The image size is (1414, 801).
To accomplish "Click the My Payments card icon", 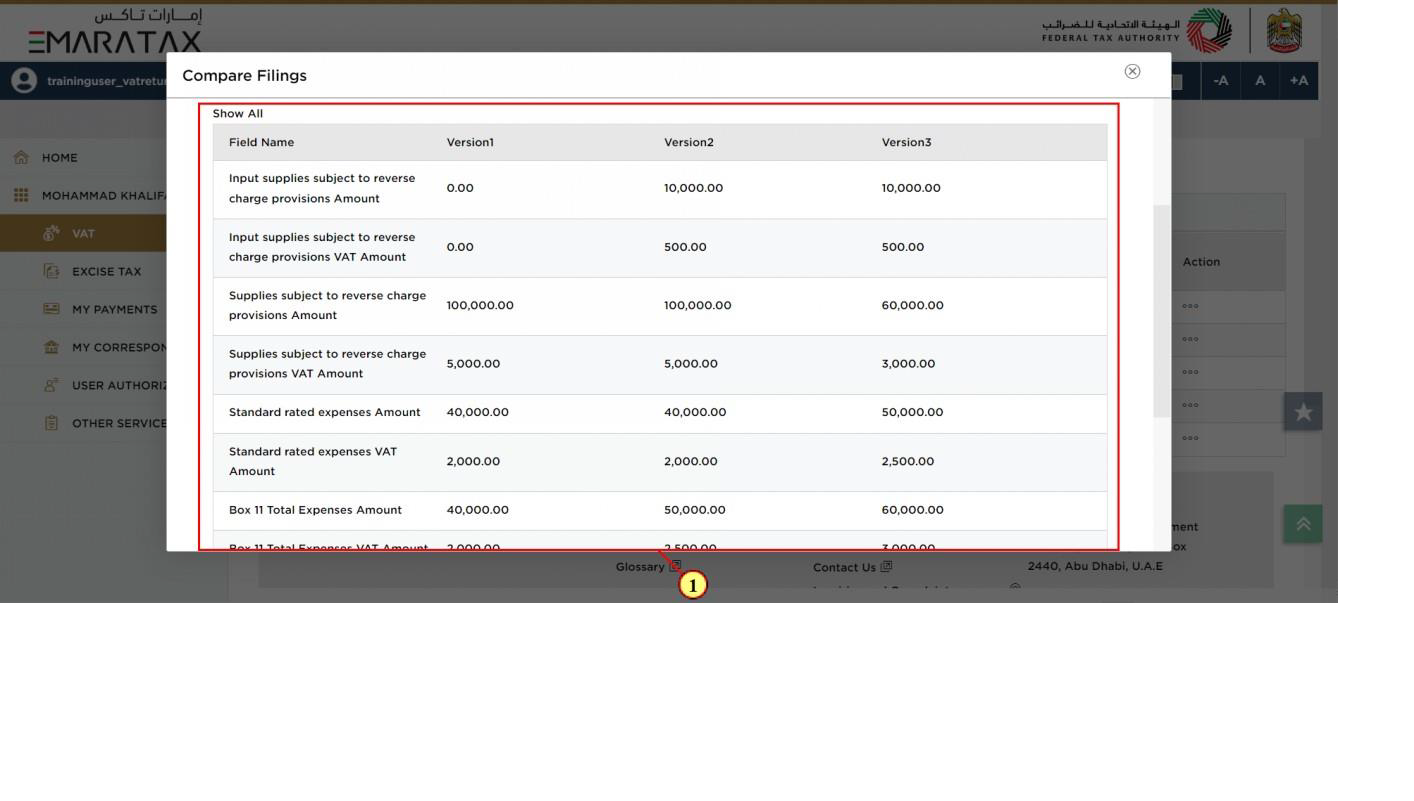I will 51,309.
